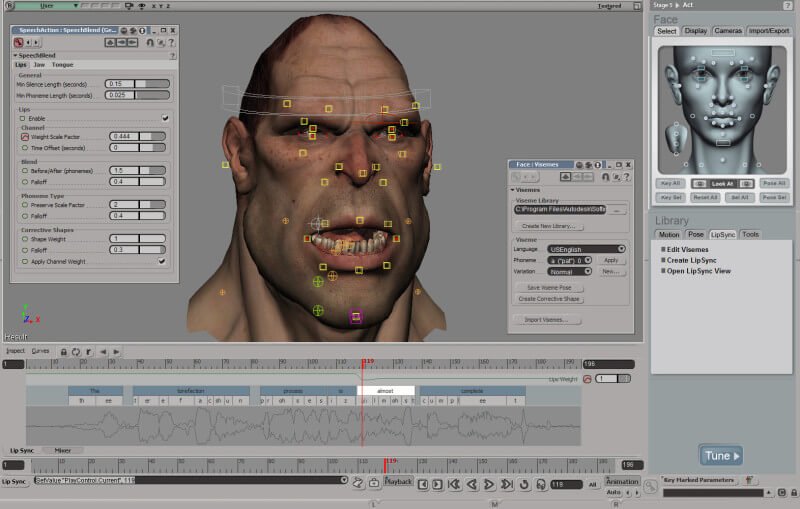Open the Variation dropdown set to Normal
Viewport: 800px width, 509px height.
click(571, 271)
